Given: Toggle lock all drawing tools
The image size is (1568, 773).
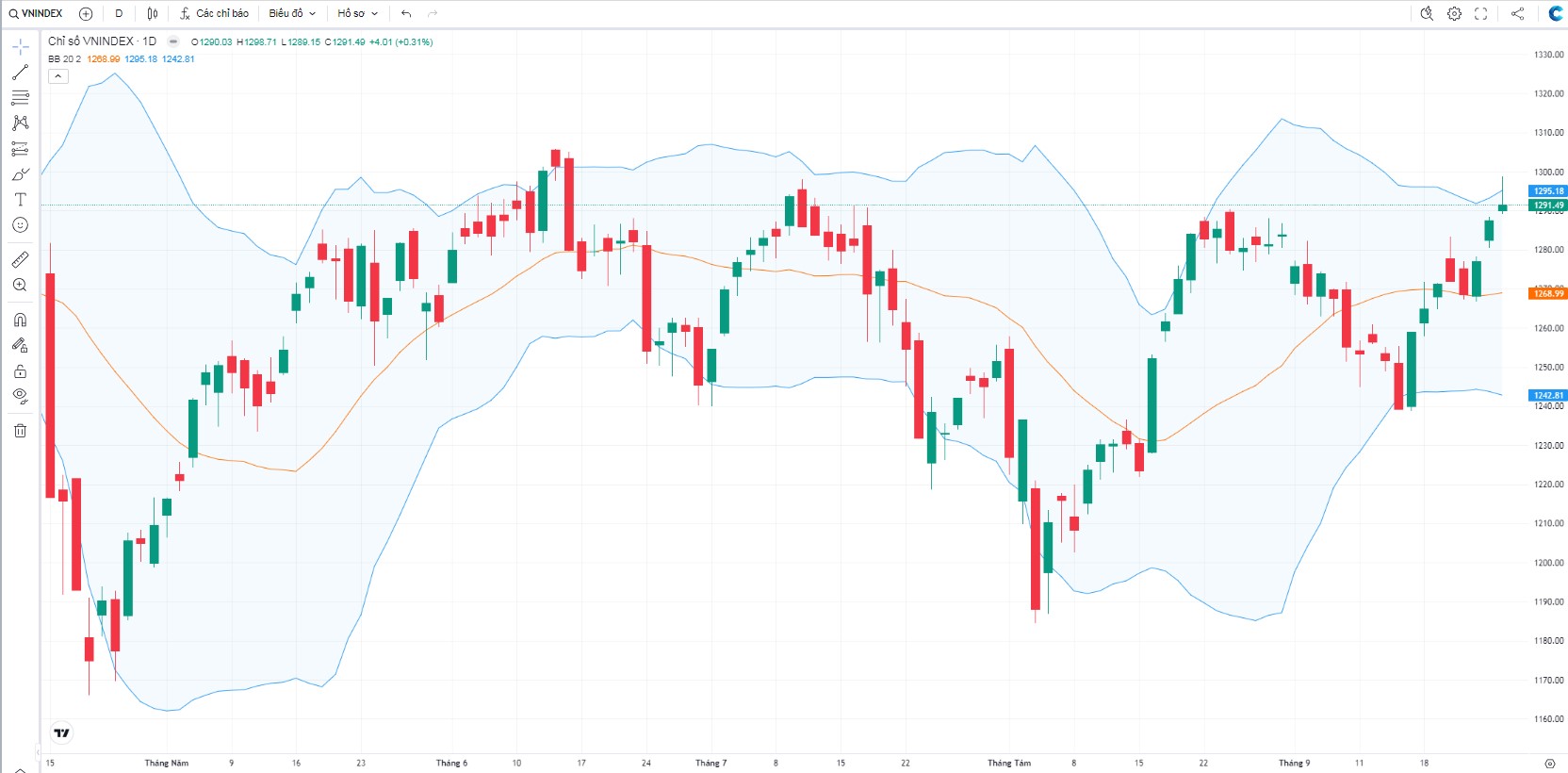Looking at the screenshot, I should click(20, 370).
